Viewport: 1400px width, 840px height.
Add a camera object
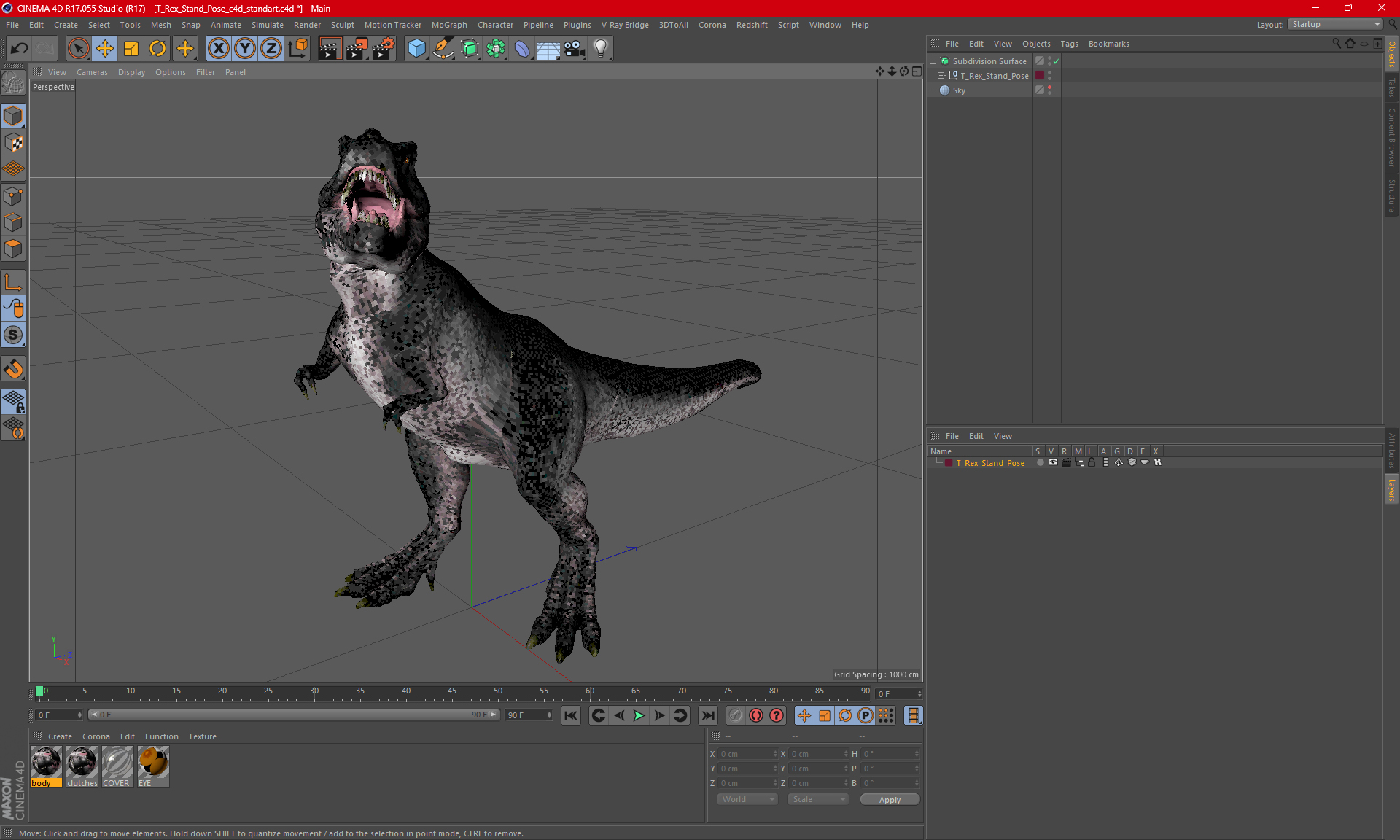(575, 48)
